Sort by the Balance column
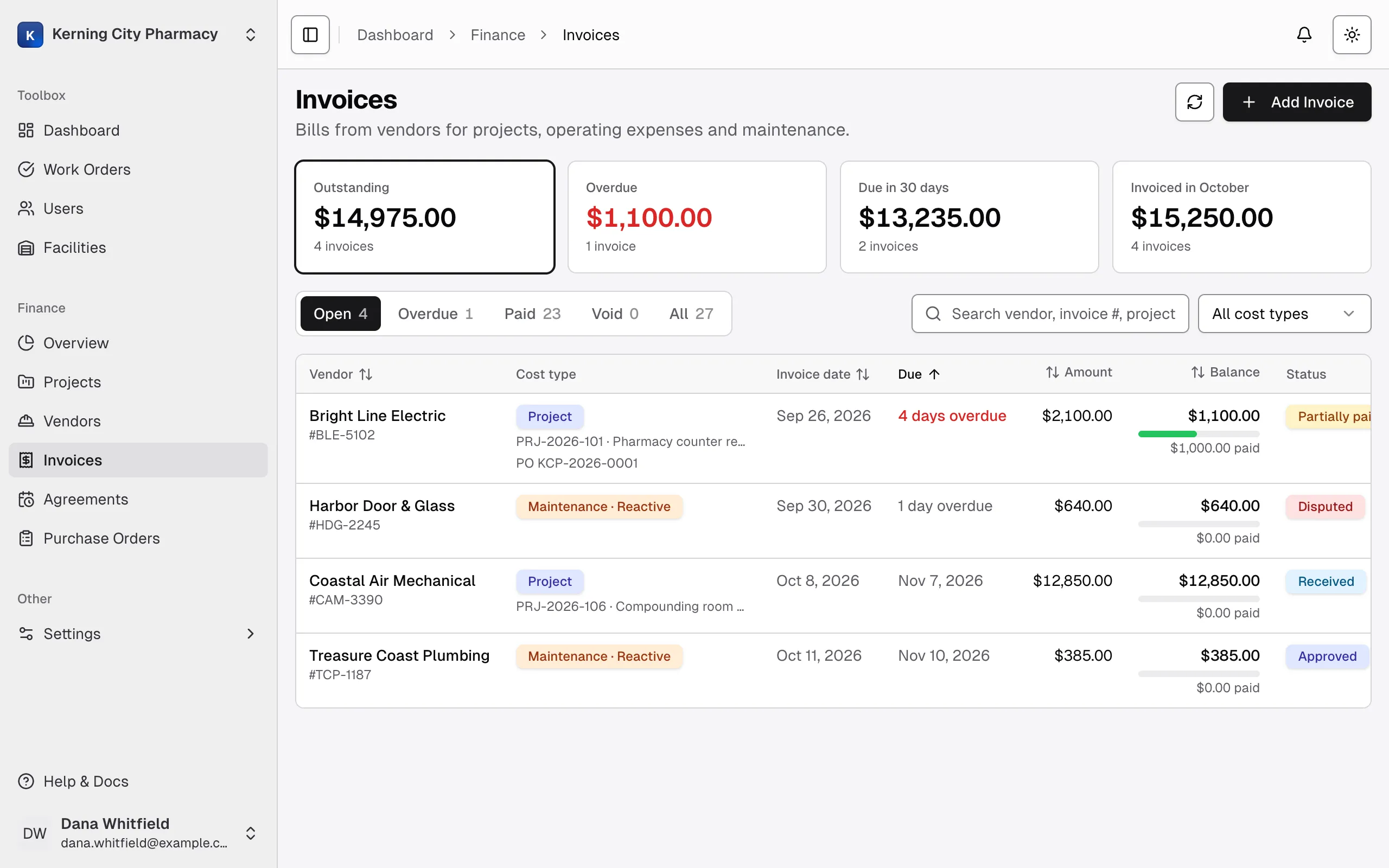Viewport: 1389px width, 868px height. pyautogui.click(x=1225, y=372)
